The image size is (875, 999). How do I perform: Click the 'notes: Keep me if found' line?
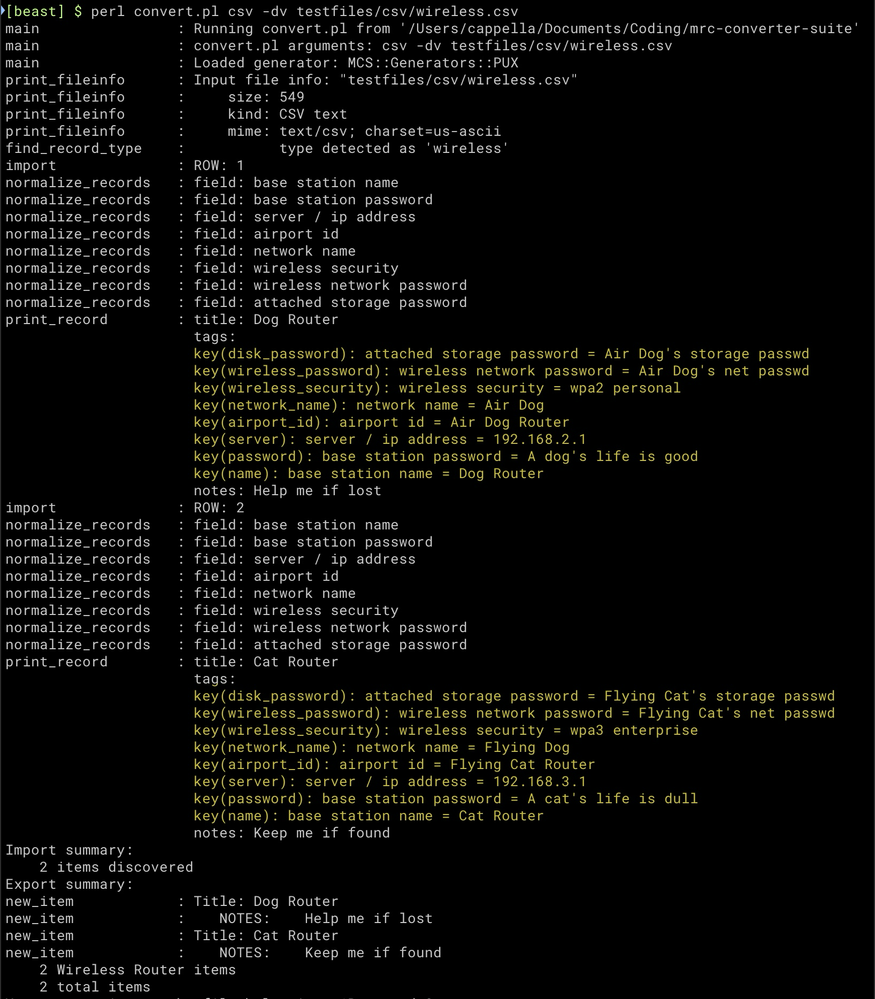click(292, 833)
